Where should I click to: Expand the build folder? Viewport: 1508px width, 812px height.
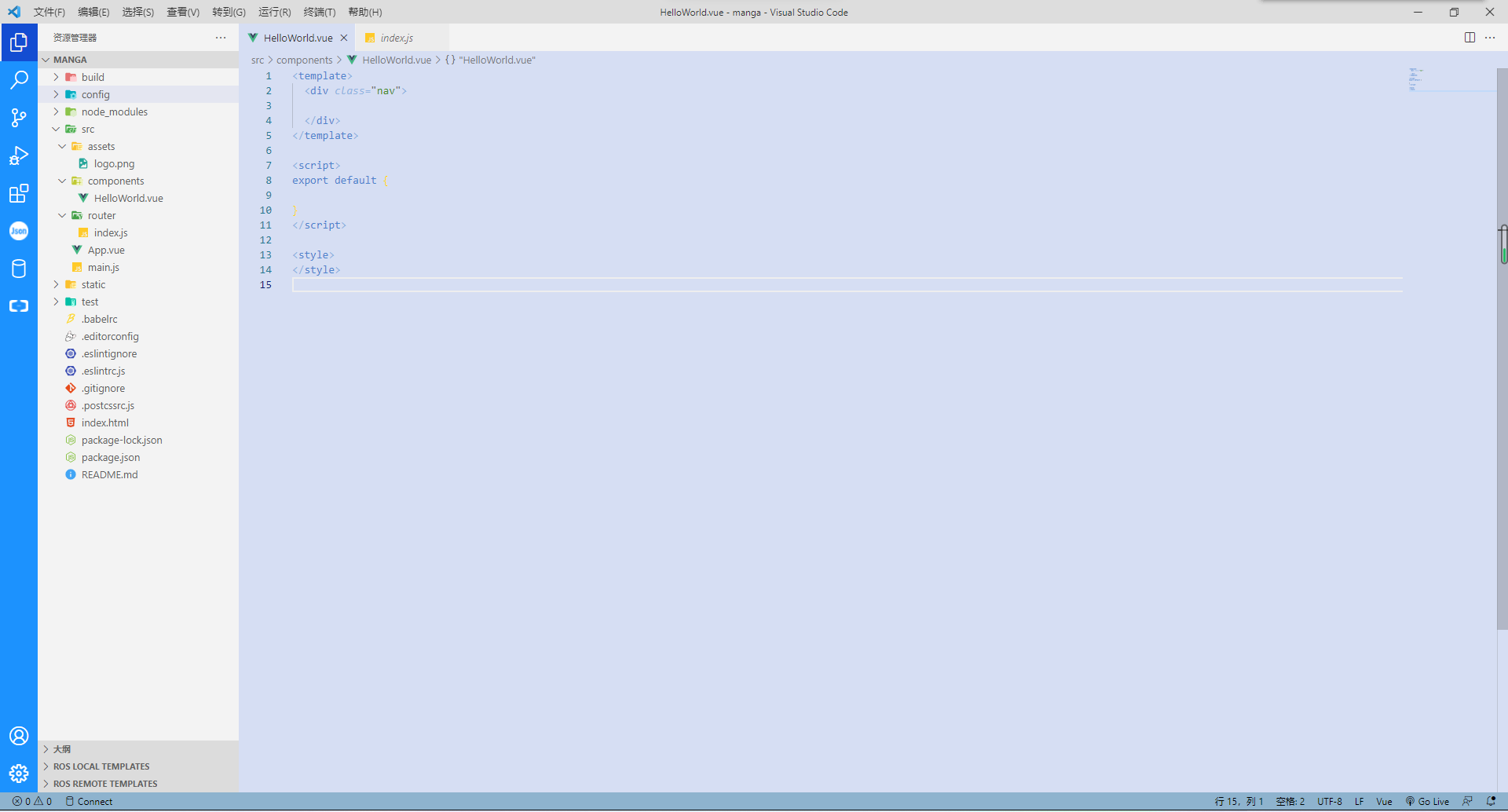[x=138, y=77]
